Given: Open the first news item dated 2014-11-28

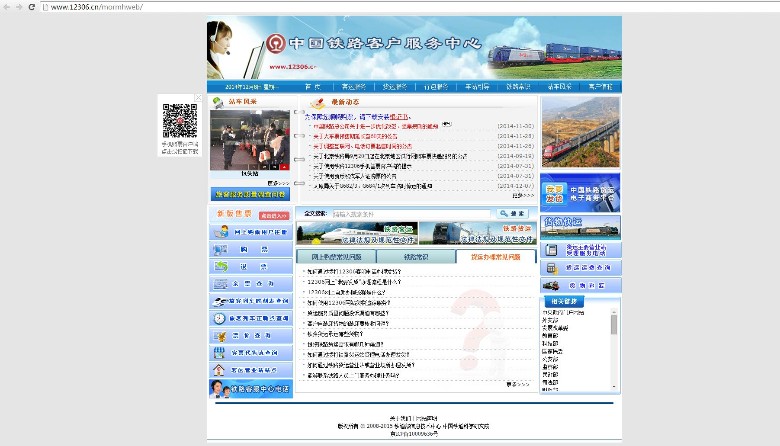Looking at the screenshot, I should coord(355,136).
